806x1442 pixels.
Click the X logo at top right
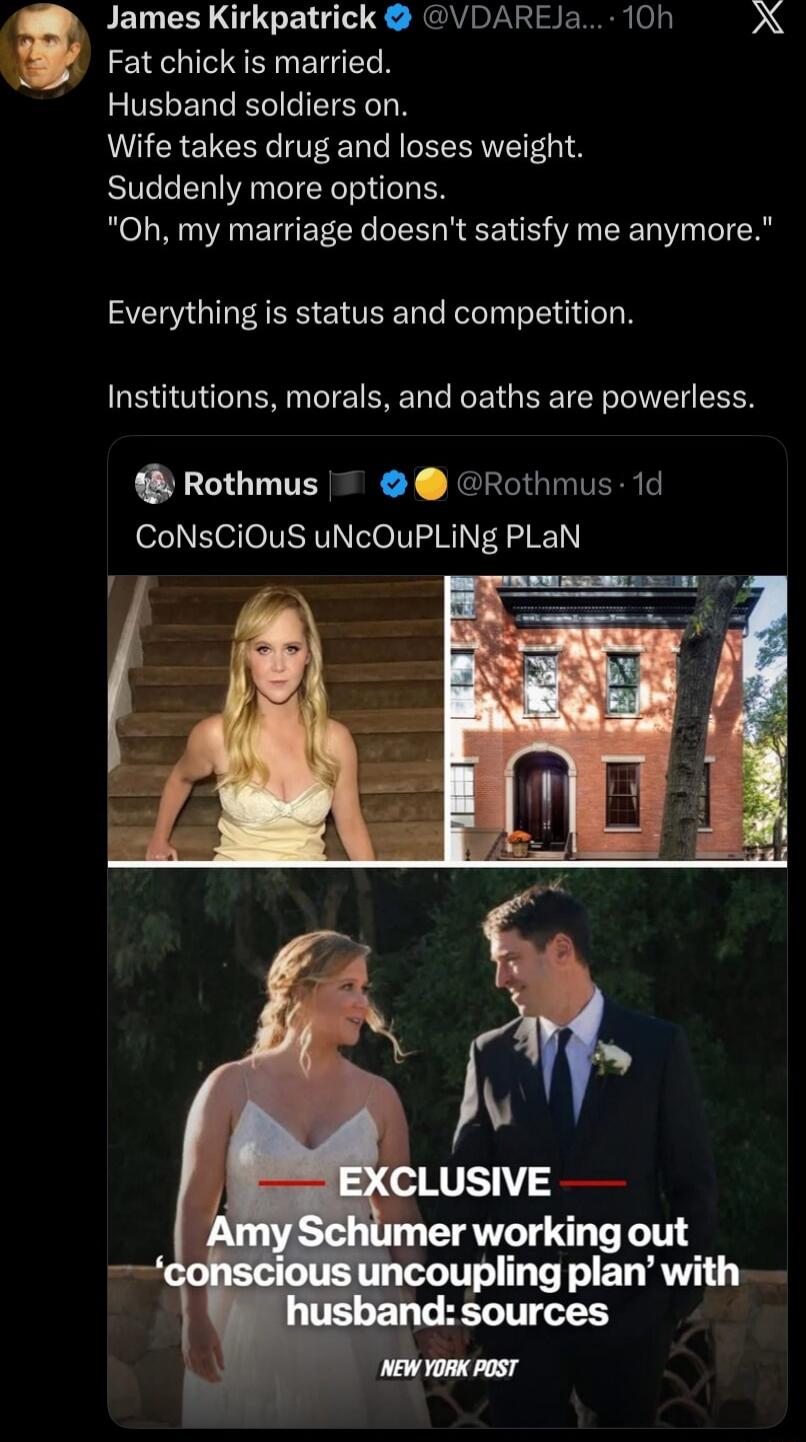[770, 18]
